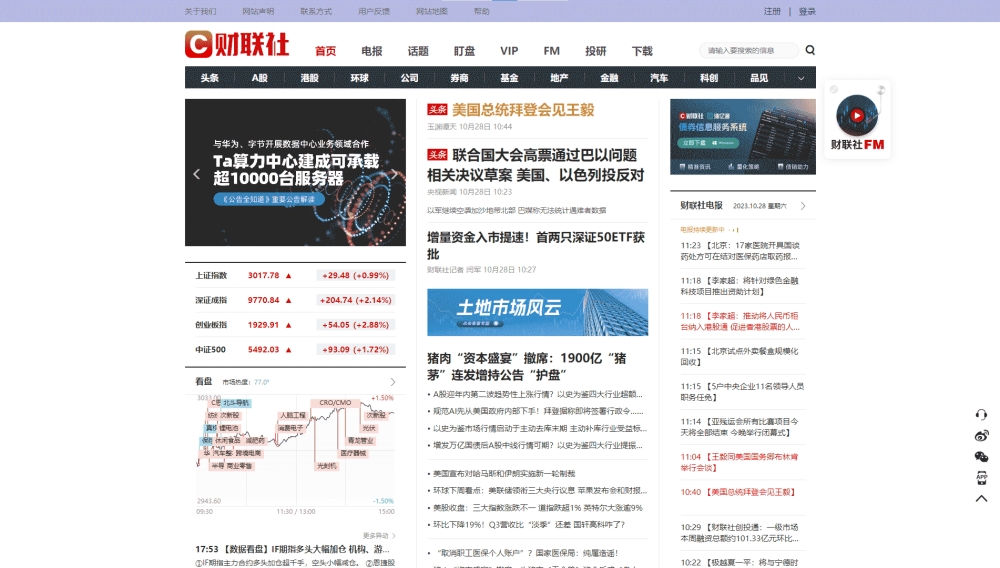This screenshot has width=1000, height=568.
Task: Click 创业板指 index row
Action: tap(295, 325)
